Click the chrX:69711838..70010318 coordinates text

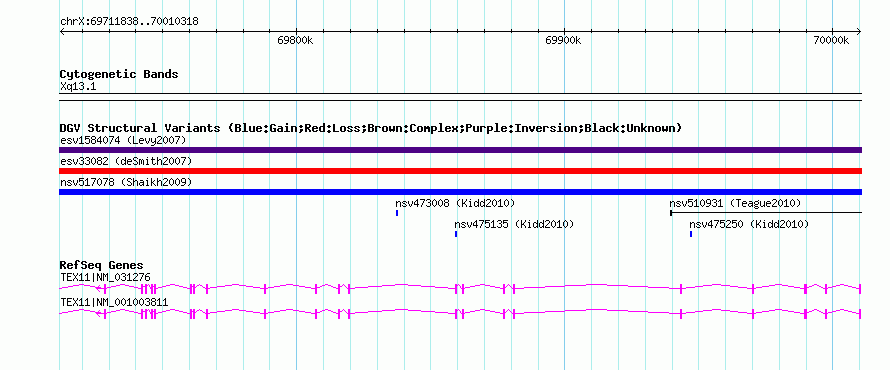(129, 22)
